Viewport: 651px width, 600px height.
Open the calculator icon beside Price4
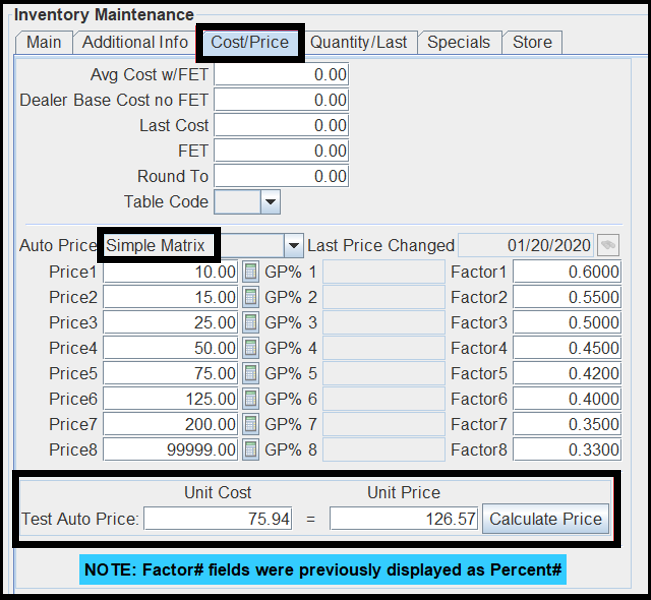coord(250,348)
